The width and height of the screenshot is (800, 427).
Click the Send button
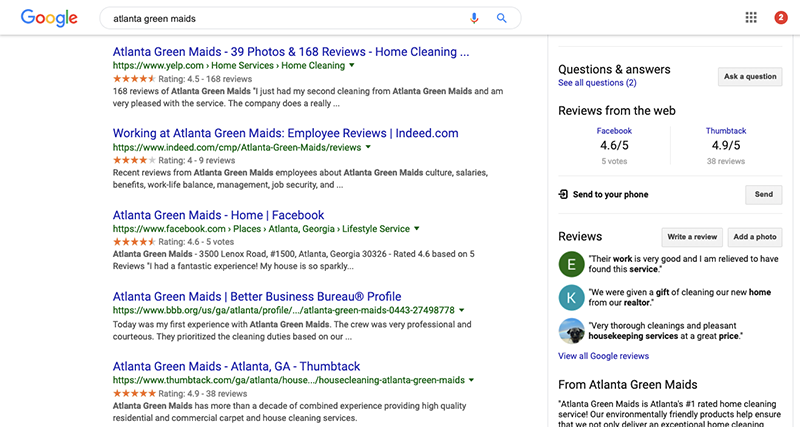pyautogui.click(x=763, y=194)
